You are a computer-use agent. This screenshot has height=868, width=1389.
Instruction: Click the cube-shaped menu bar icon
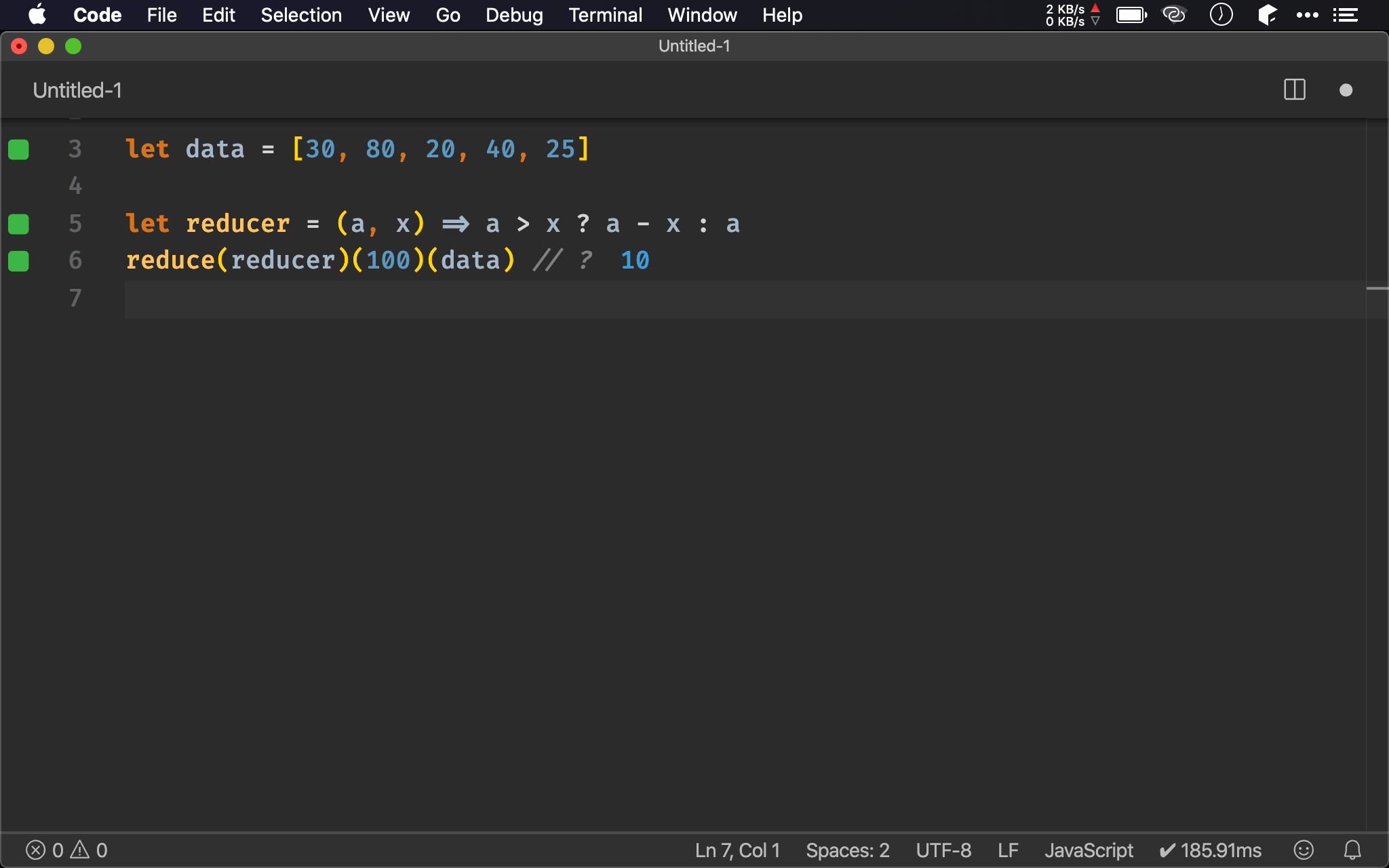point(1267,14)
